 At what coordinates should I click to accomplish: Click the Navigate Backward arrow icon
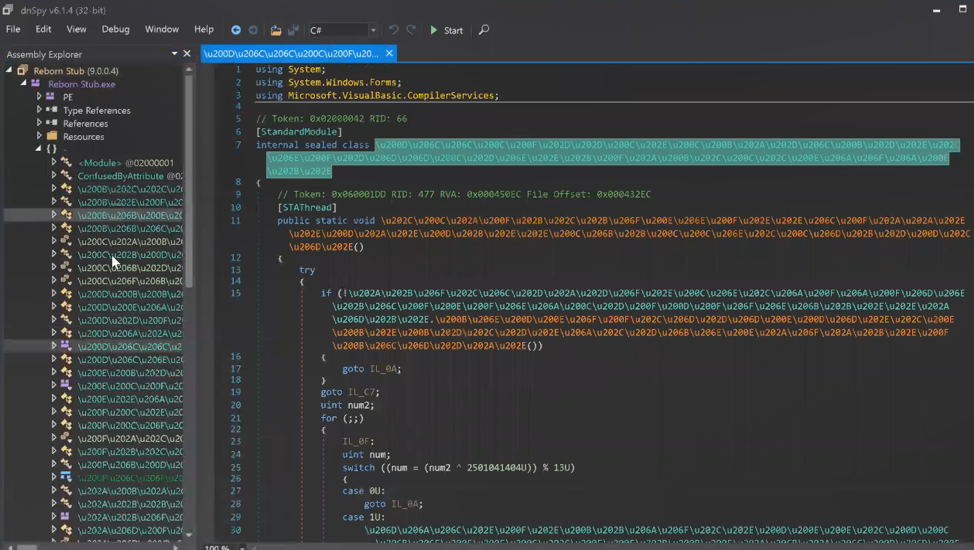point(236,30)
